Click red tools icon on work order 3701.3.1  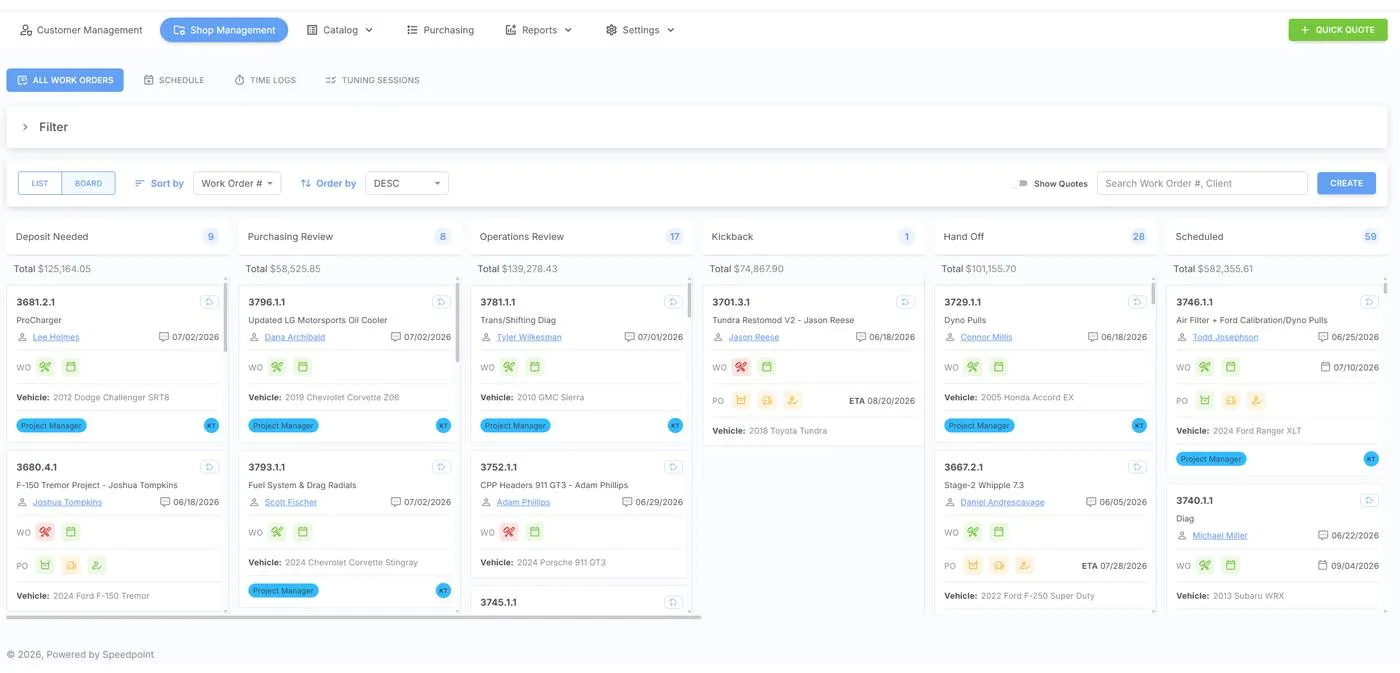[741, 367]
